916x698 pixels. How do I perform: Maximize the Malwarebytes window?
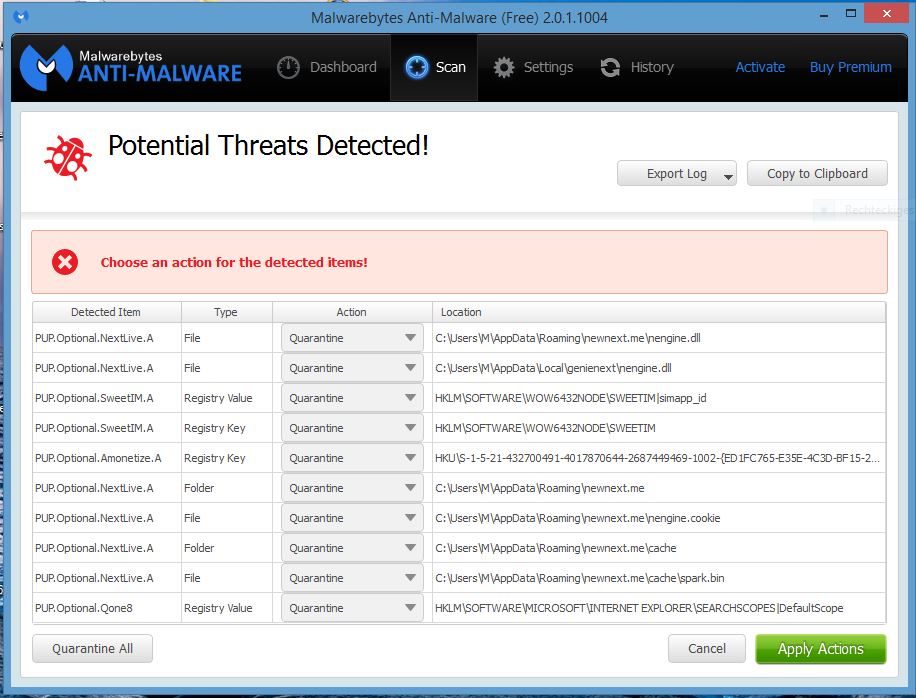point(851,13)
